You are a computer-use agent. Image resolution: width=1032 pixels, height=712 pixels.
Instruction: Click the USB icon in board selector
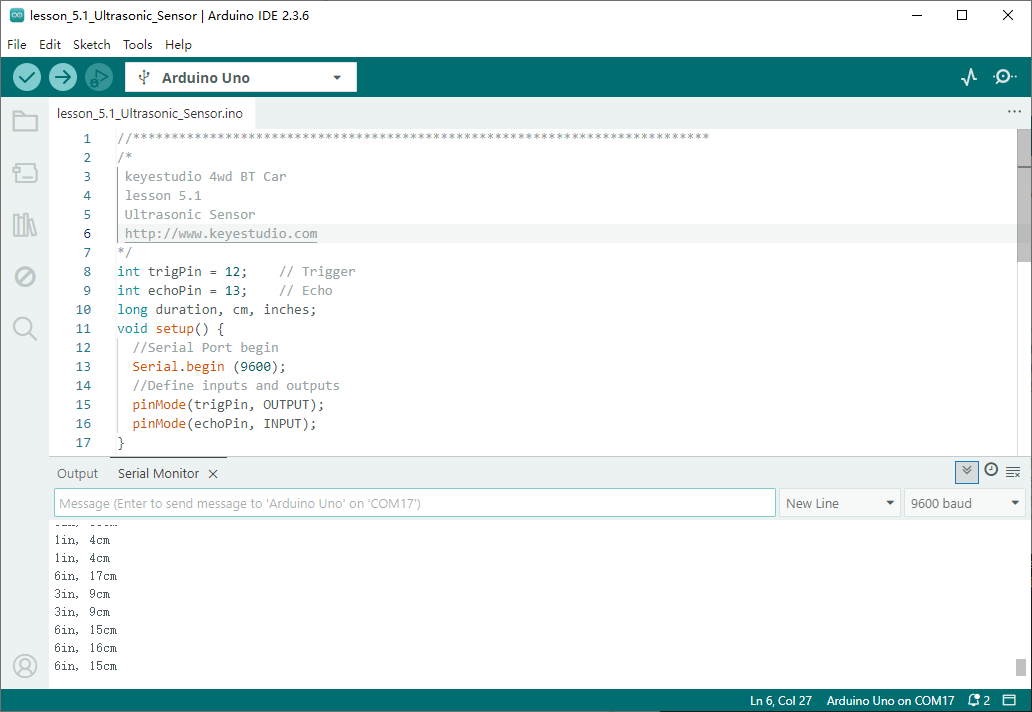click(x=144, y=78)
